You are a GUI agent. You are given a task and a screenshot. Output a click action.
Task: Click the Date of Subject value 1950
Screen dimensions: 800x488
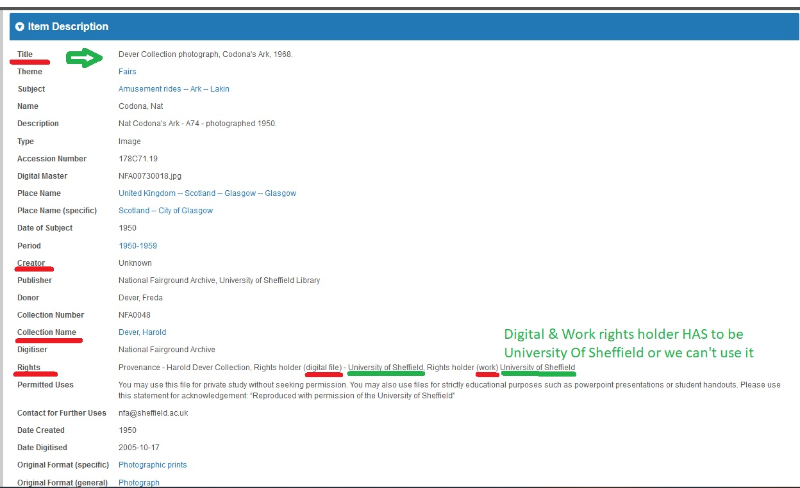pyautogui.click(x=128, y=228)
